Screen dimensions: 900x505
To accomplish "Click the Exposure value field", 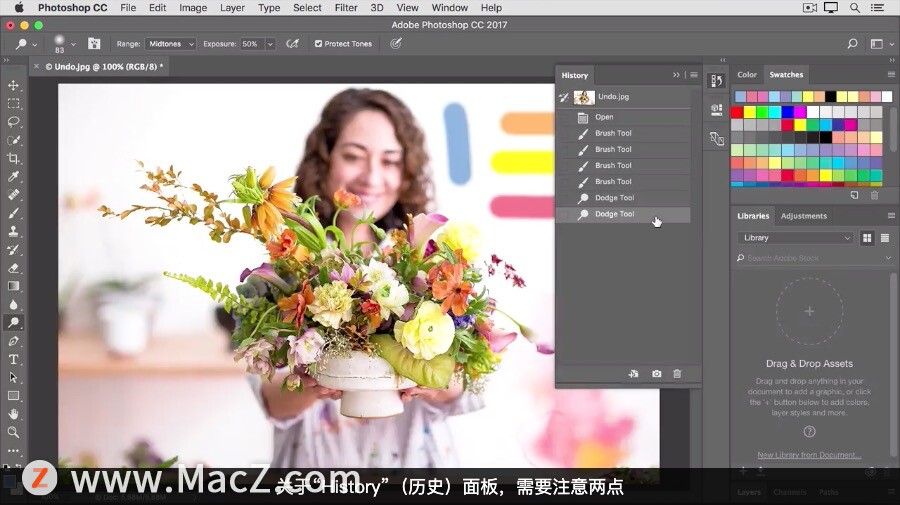I will click(x=252, y=44).
